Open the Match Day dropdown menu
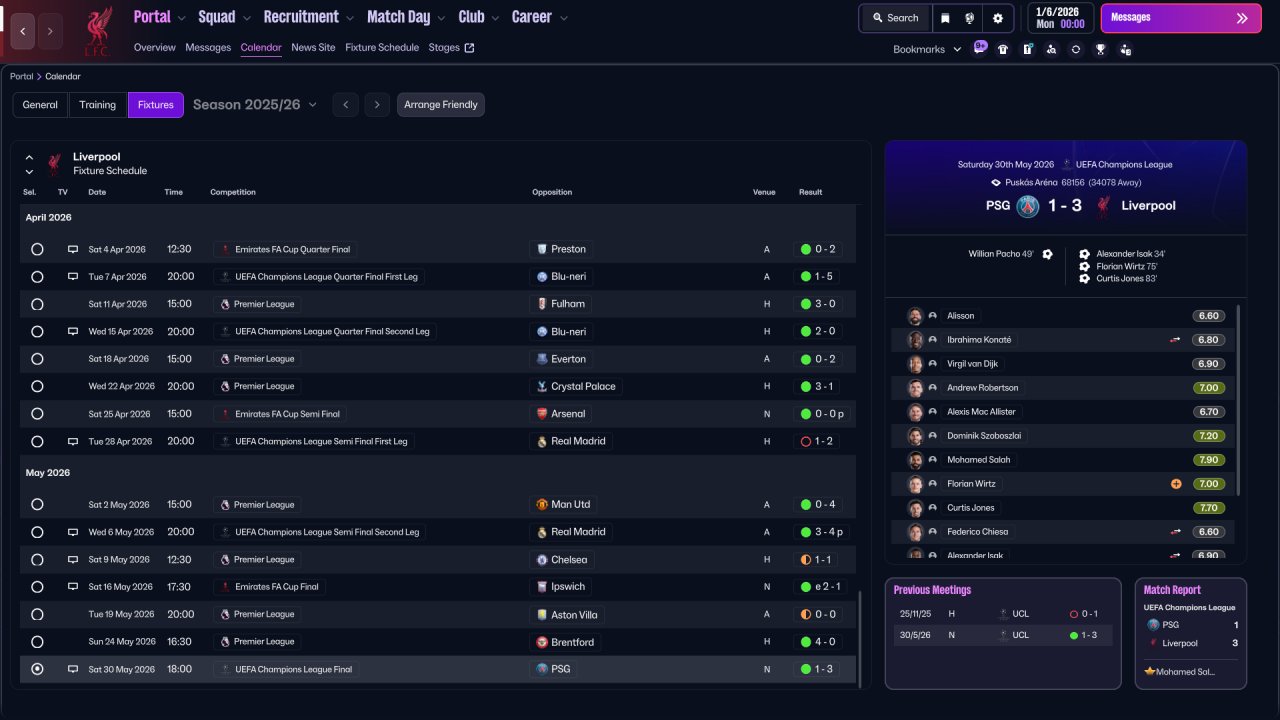This screenshot has height=720, width=1280. pyautogui.click(x=407, y=17)
